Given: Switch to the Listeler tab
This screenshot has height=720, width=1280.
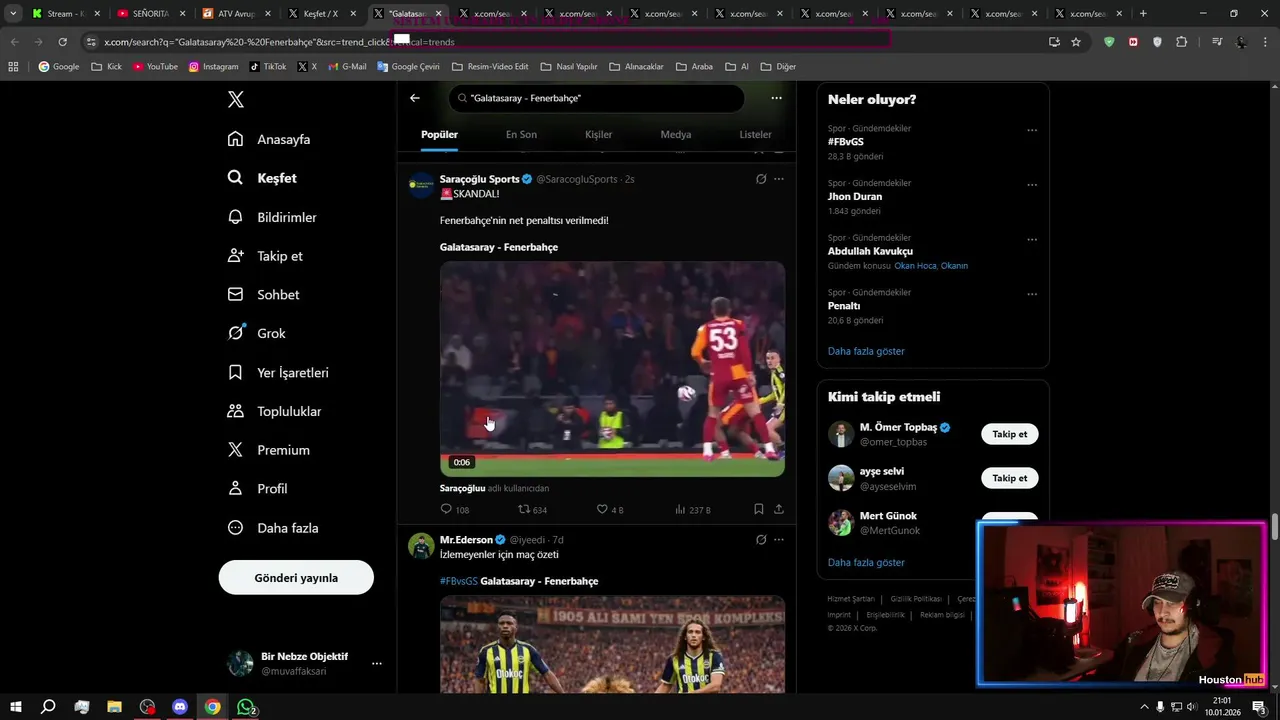Looking at the screenshot, I should (755, 134).
